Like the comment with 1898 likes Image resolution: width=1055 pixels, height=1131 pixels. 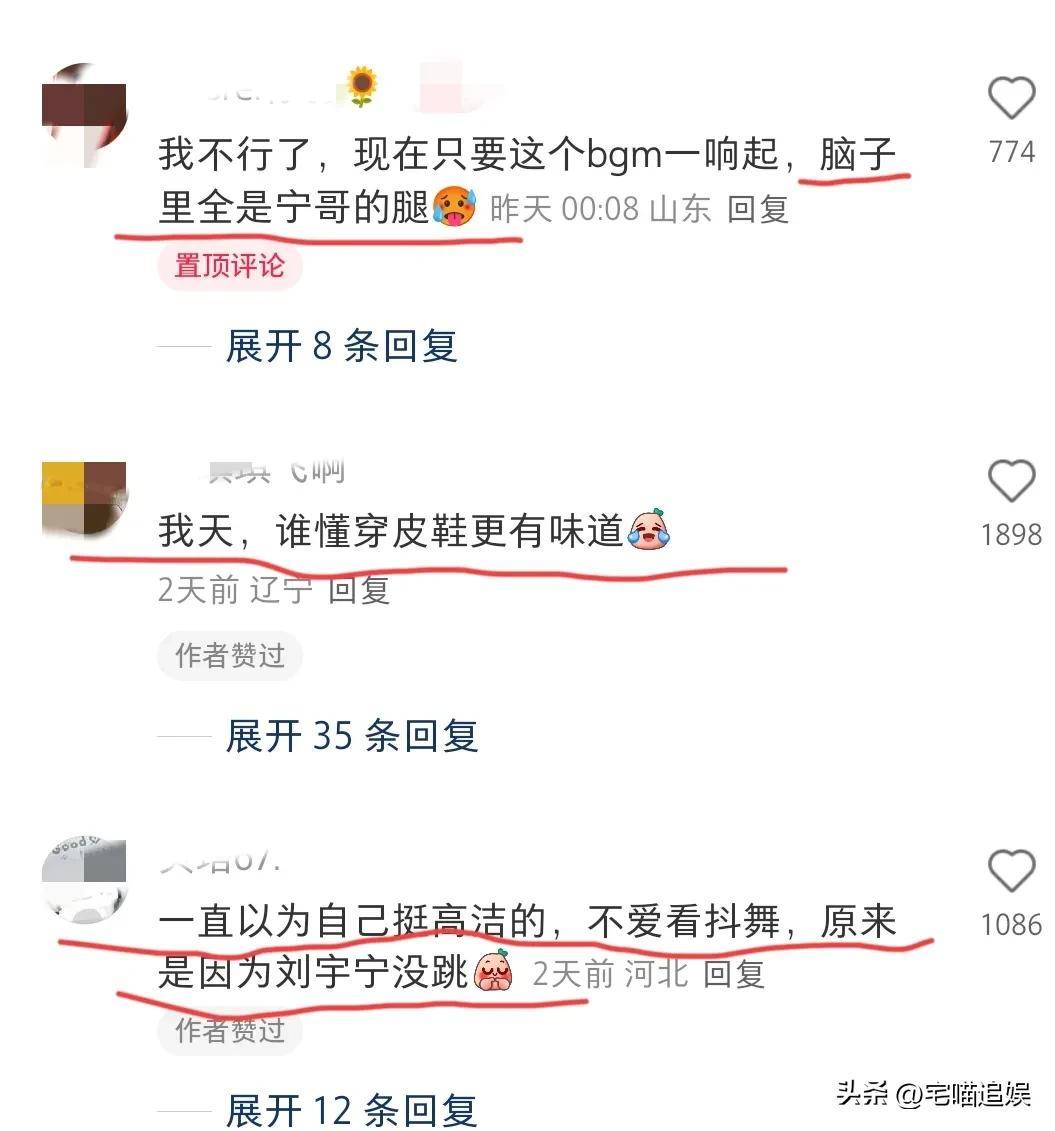pyautogui.click(x=1011, y=480)
